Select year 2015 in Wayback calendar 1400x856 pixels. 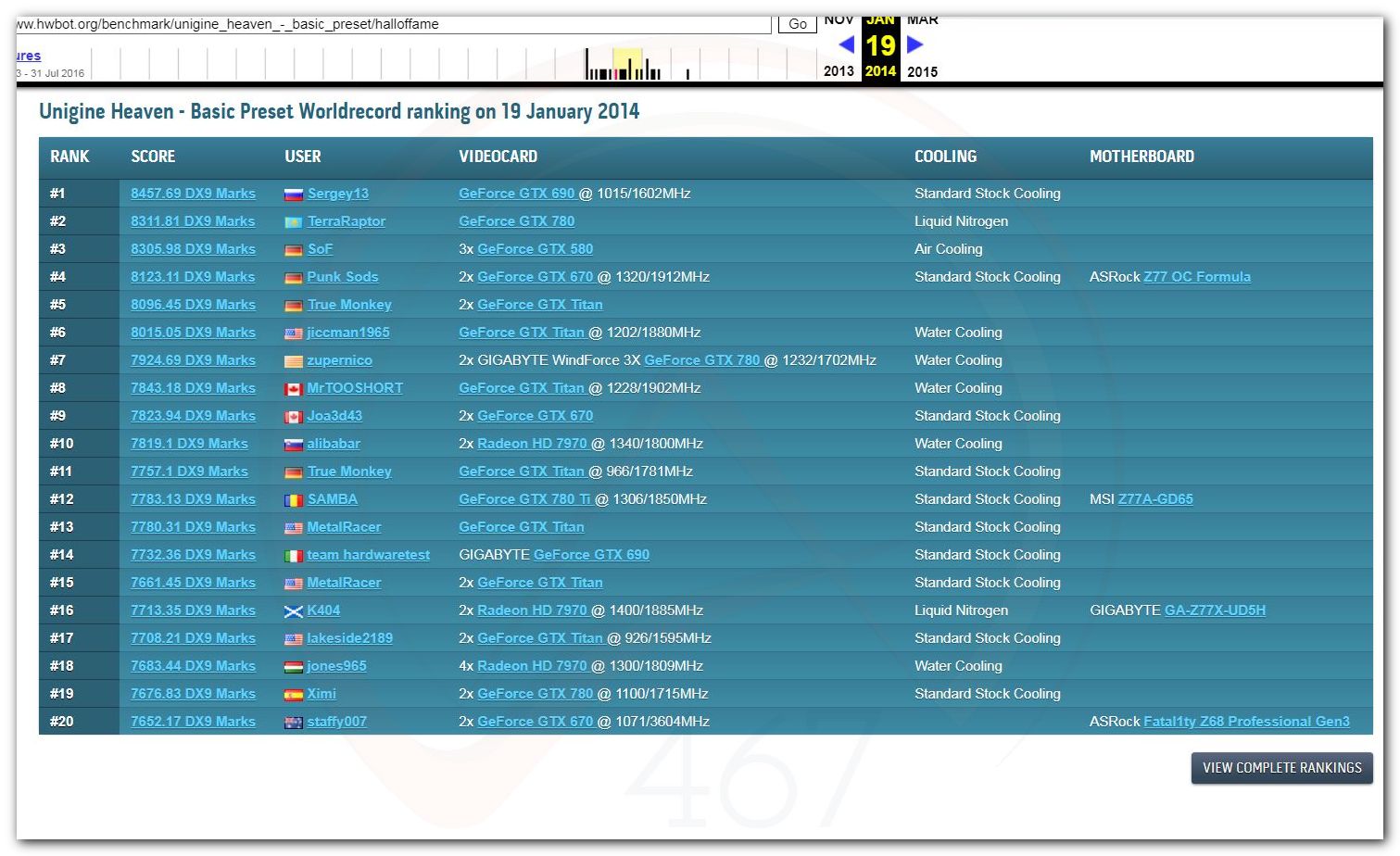922,71
